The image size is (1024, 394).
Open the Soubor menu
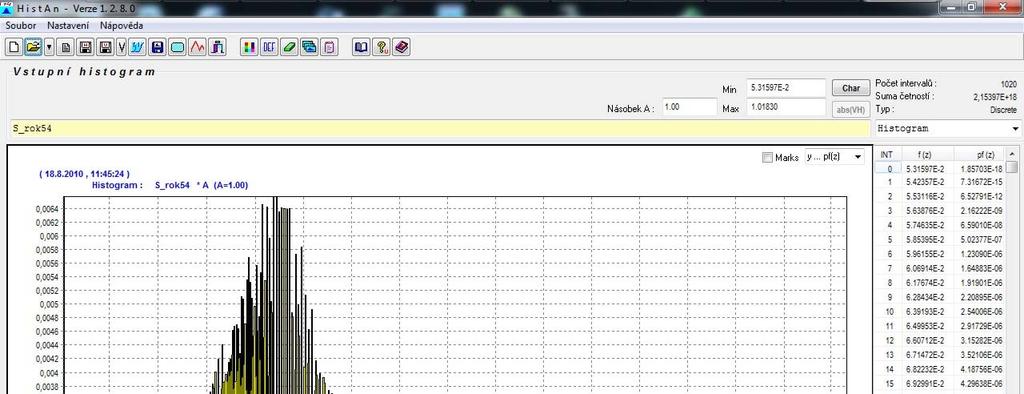point(21,25)
